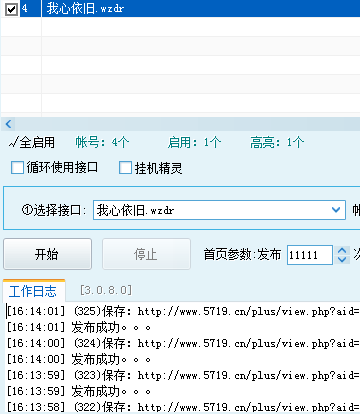Click the log line (323)保存 at 16:13:59
Image resolution: width=360 pixels, height=414 pixels.
(183, 375)
